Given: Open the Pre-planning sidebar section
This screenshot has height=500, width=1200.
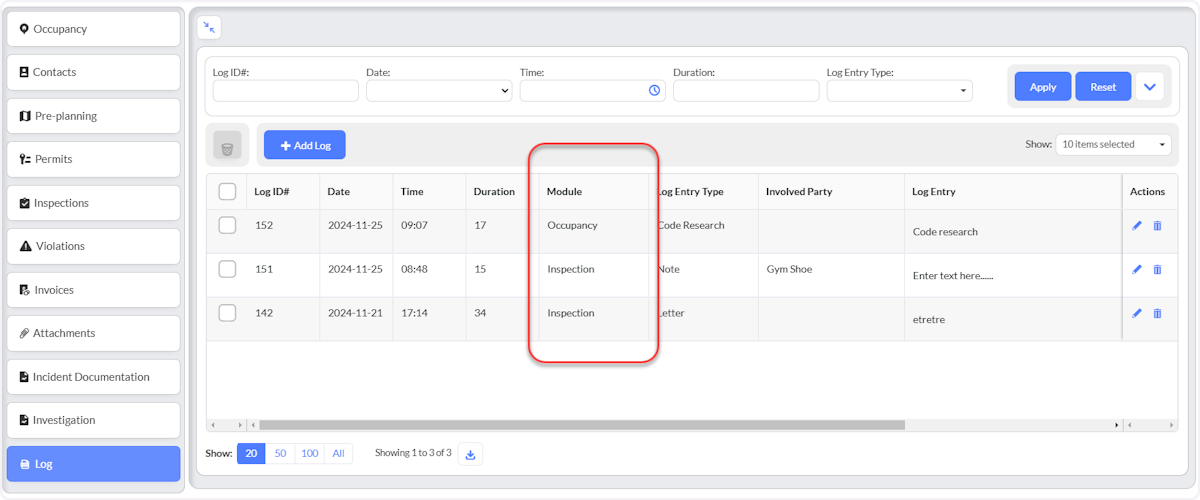Looking at the screenshot, I should click(94, 116).
